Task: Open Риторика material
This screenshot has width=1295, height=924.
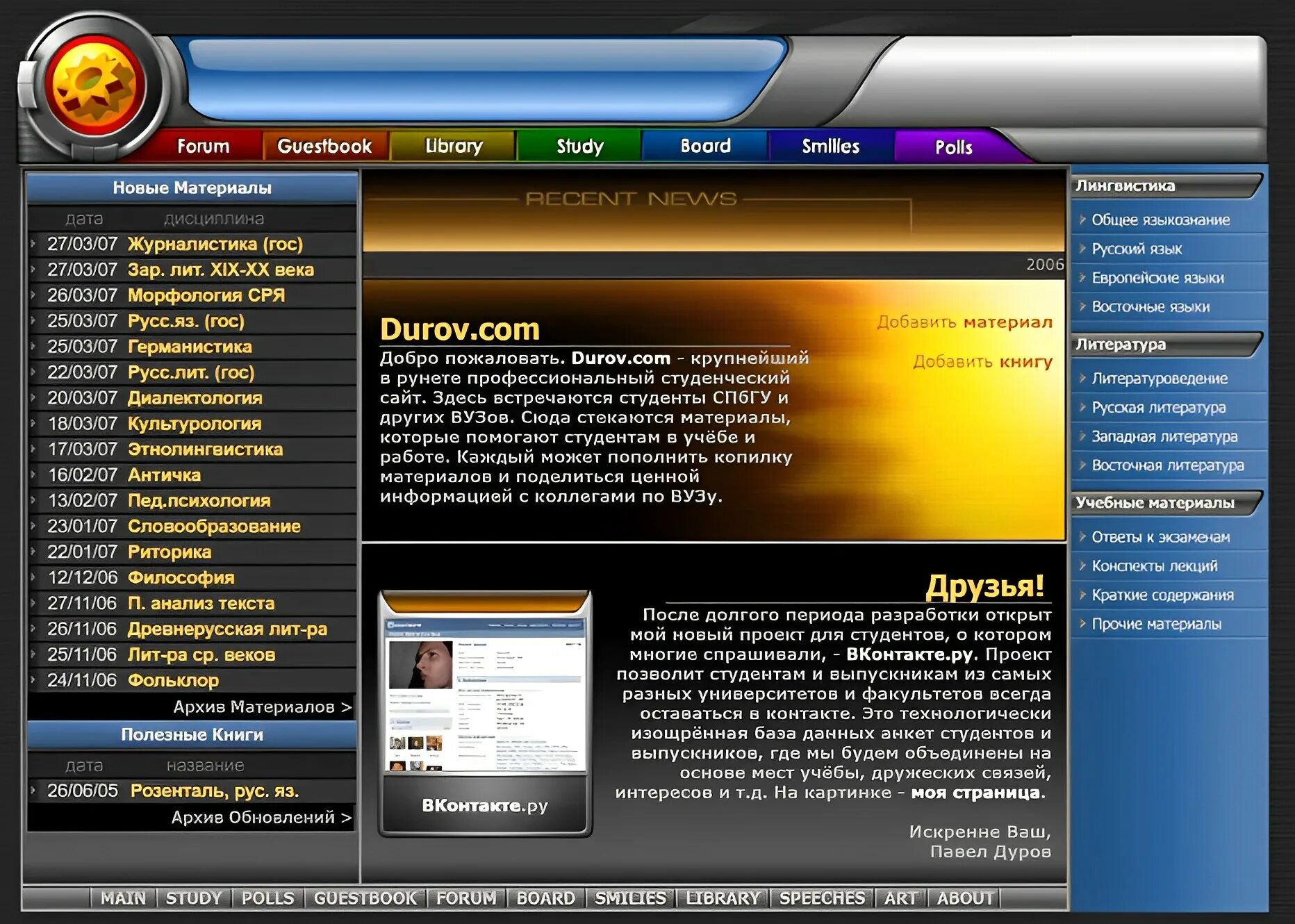Action: (170, 552)
